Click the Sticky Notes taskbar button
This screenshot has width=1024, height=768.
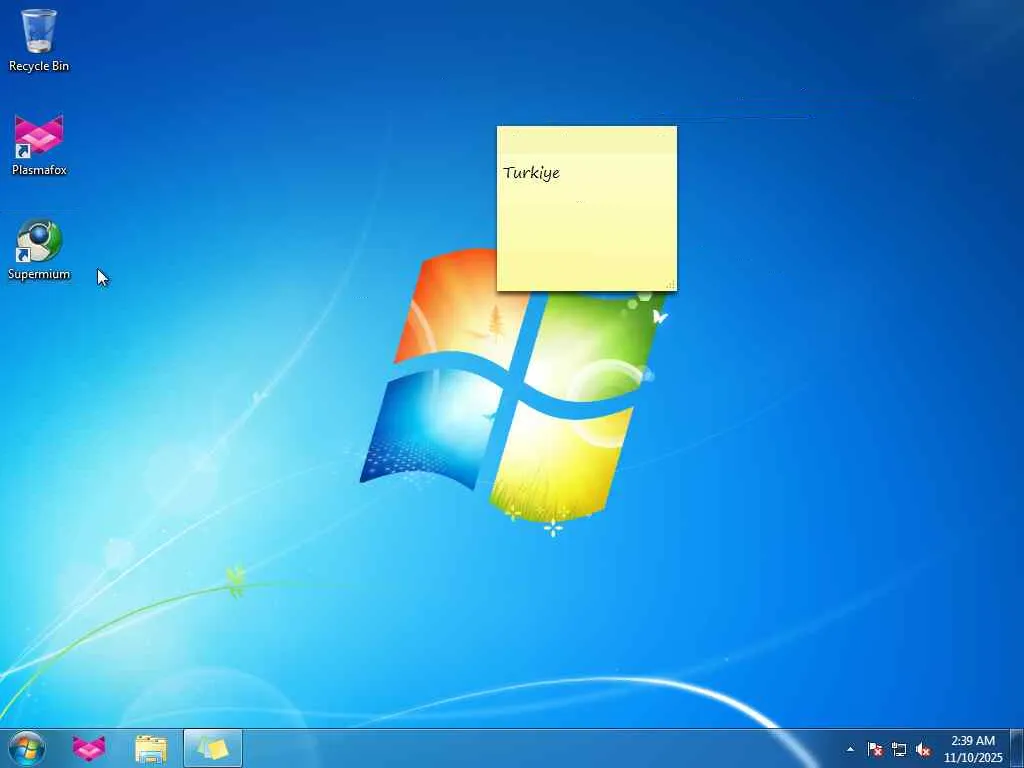click(213, 748)
